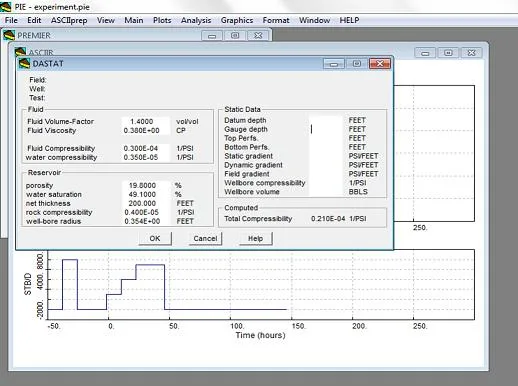Open the Main menu

134,20
